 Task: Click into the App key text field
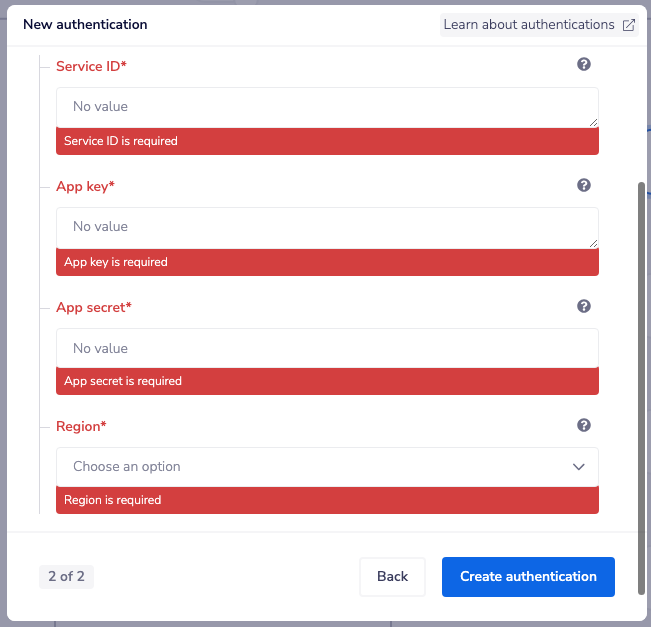click(x=327, y=227)
